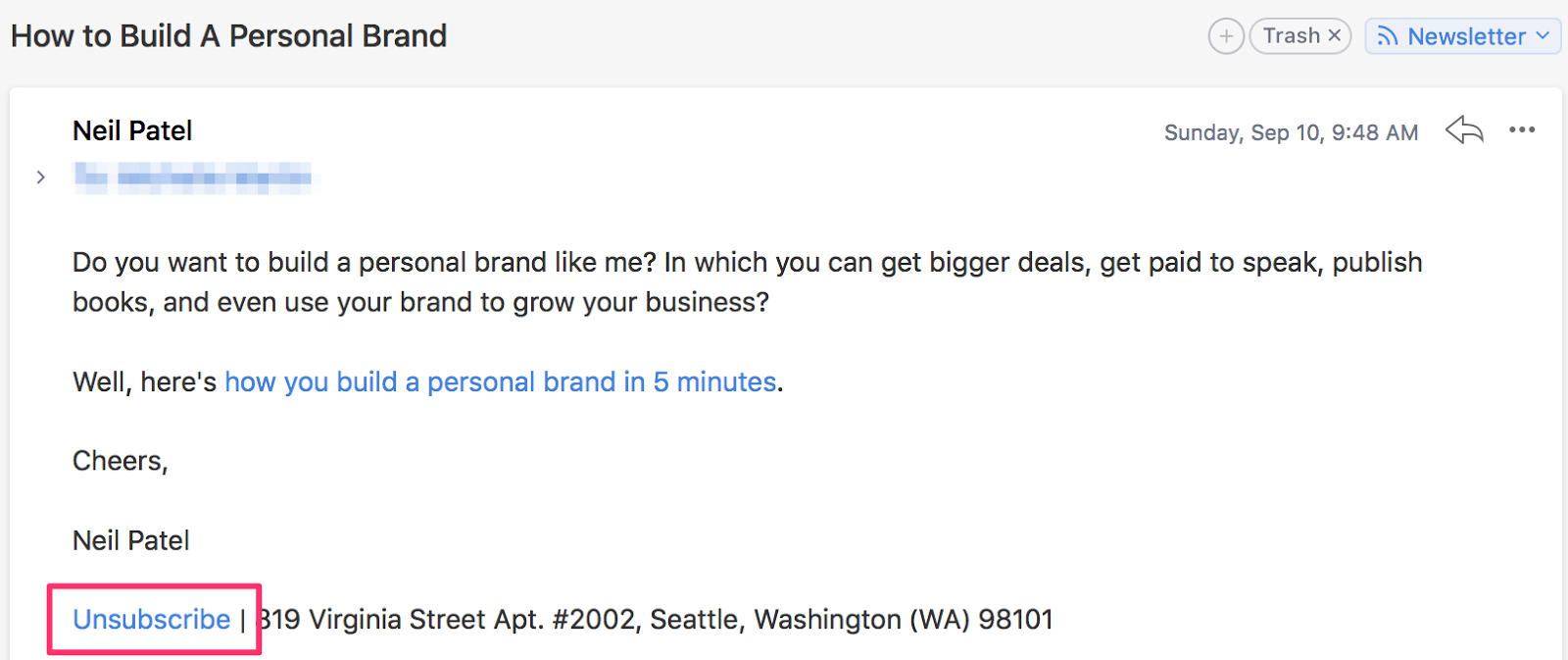Open the Newsletter dropdown

click(1462, 36)
